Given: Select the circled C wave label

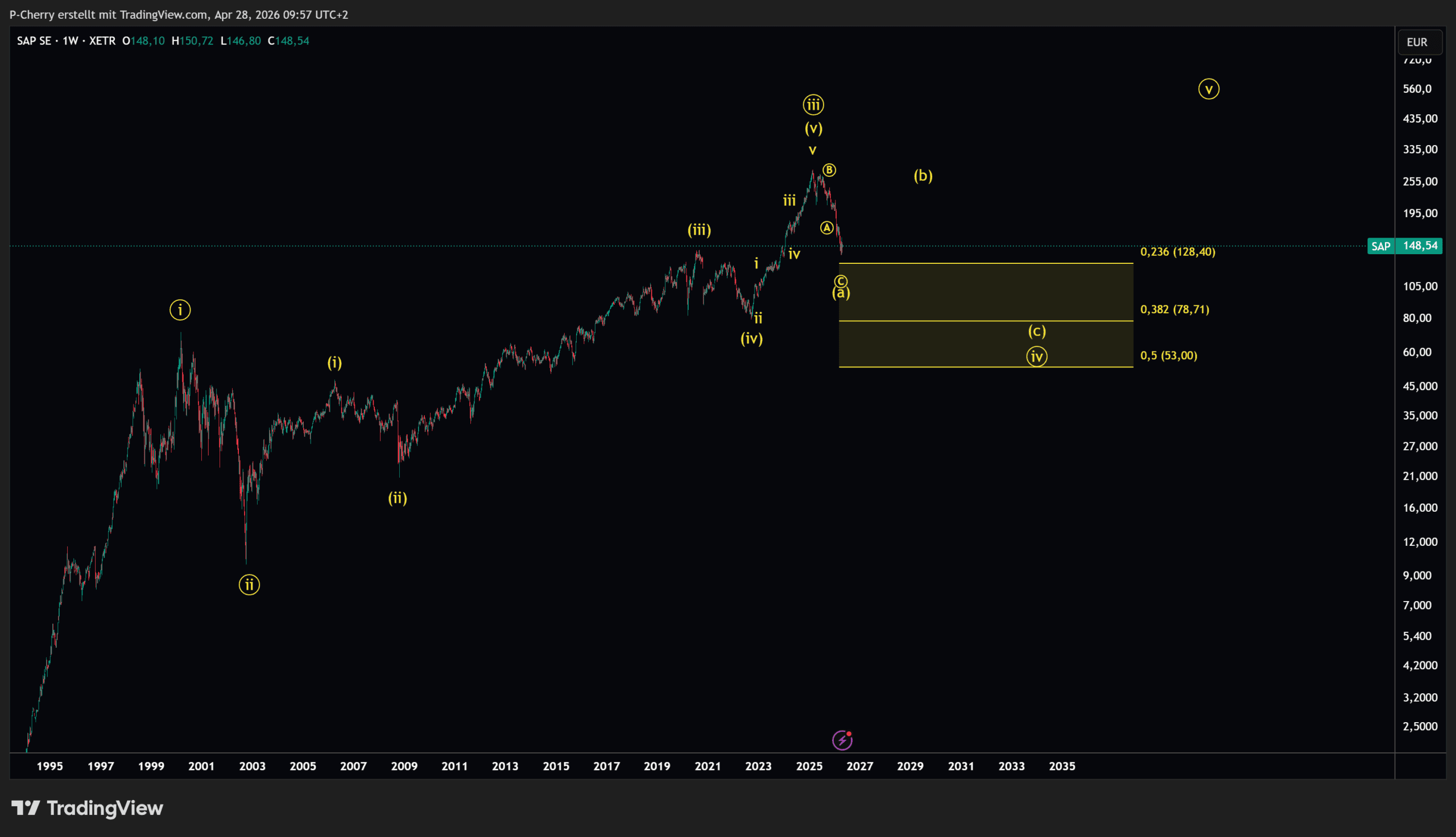Looking at the screenshot, I should [841, 281].
